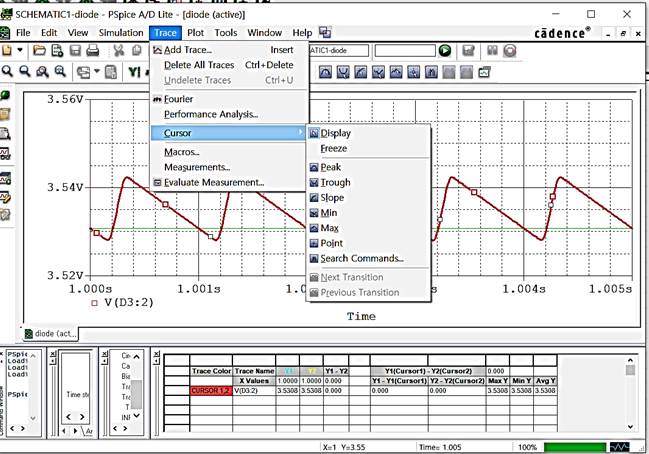Viewport: 649px width, 454px height.
Task: Click the New file toolbar icon
Action: 7,50
